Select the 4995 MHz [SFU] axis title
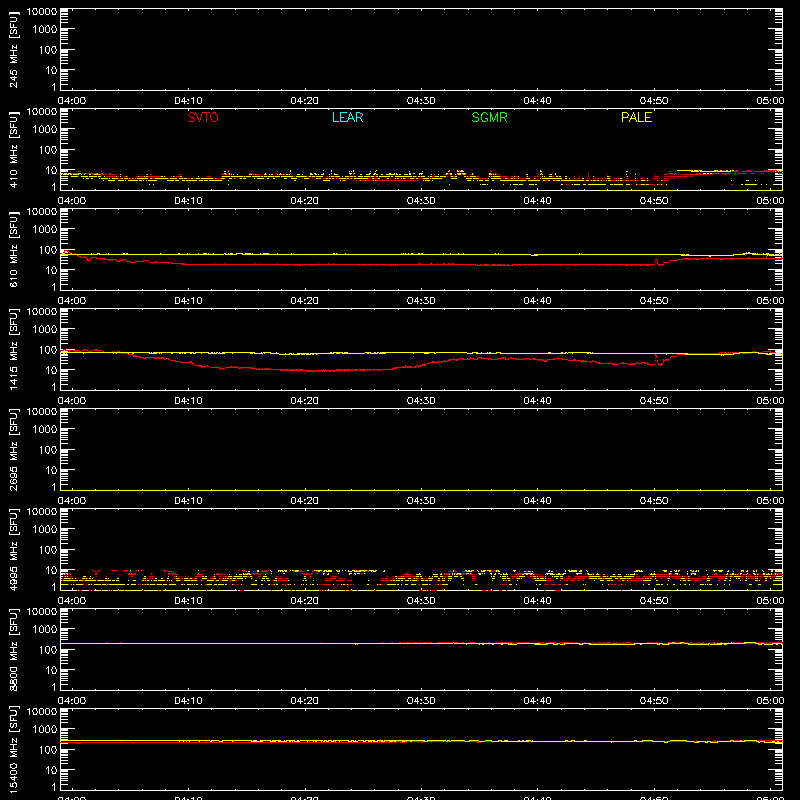 tap(14, 549)
